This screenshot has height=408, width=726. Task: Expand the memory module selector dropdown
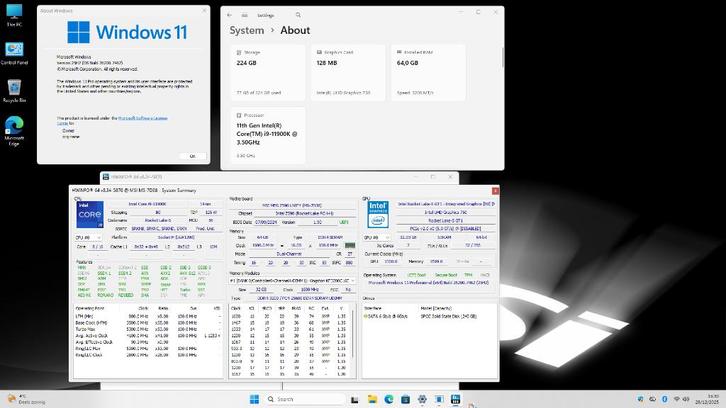point(293,281)
